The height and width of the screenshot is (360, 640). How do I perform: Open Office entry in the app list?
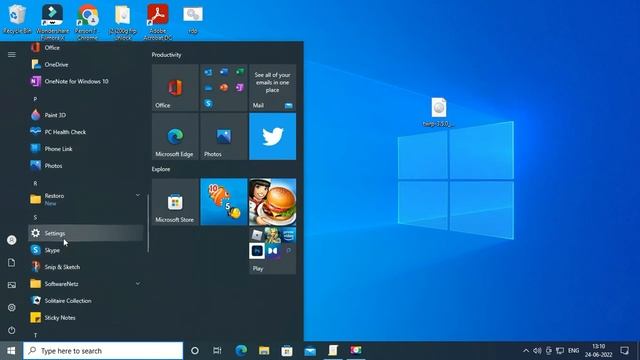coord(86,48)
